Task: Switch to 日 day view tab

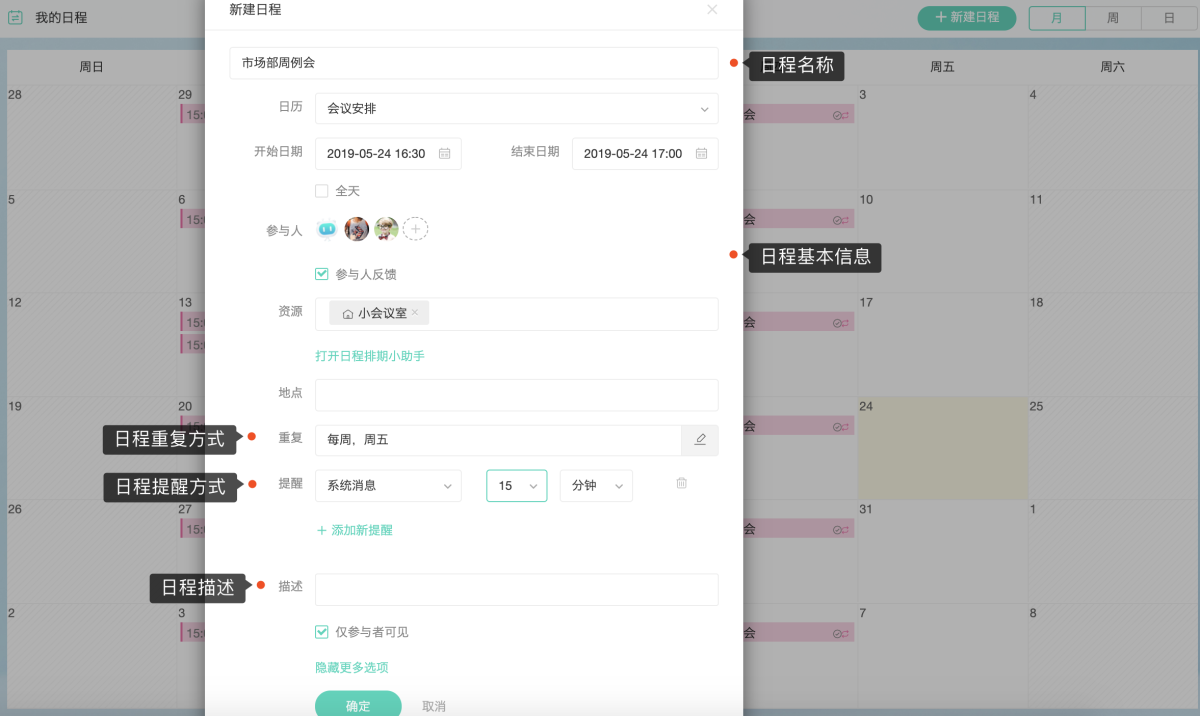Action: click(1169, 18)
